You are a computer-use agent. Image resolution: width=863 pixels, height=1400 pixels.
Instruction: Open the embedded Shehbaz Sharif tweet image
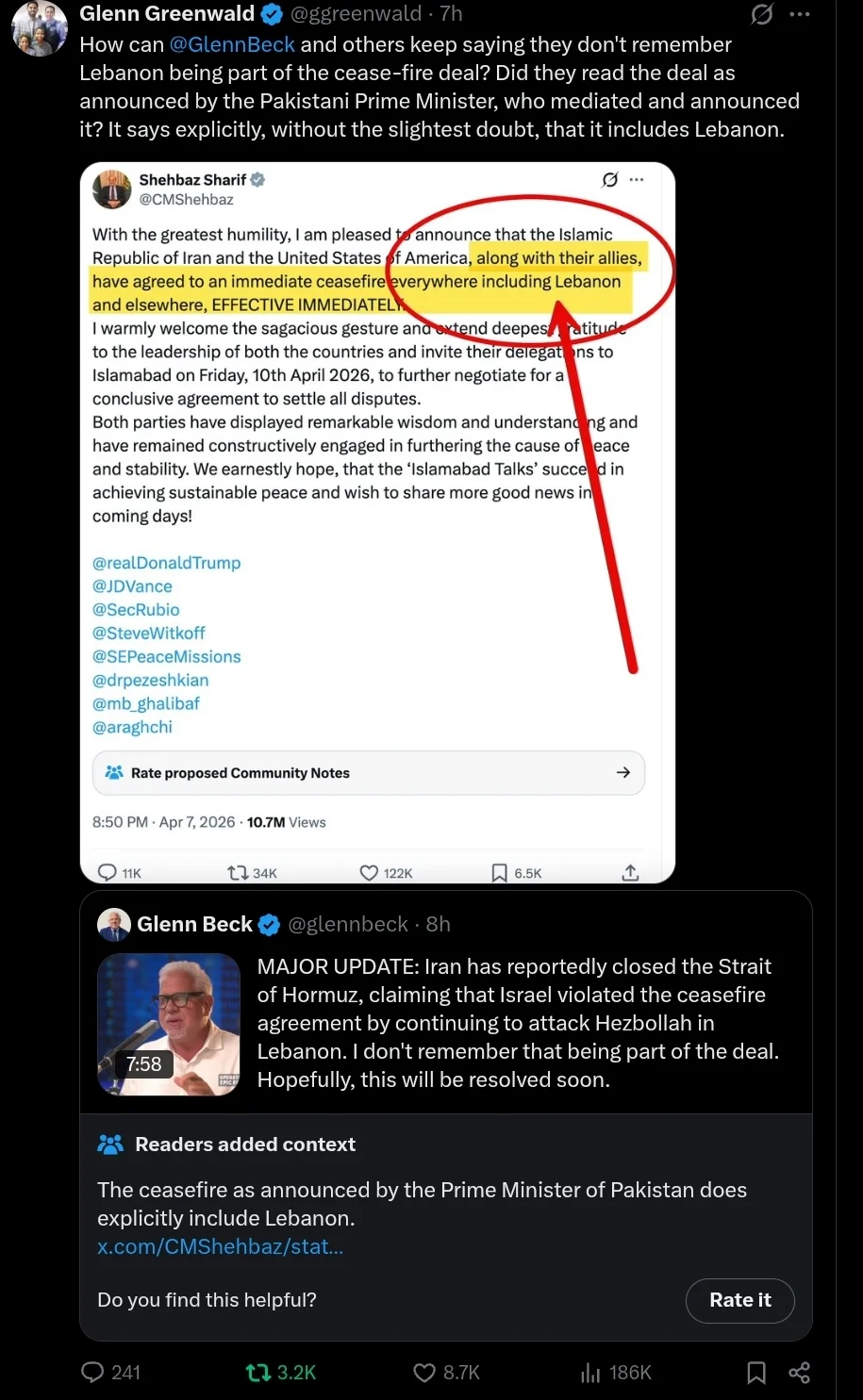coord(377,523)
